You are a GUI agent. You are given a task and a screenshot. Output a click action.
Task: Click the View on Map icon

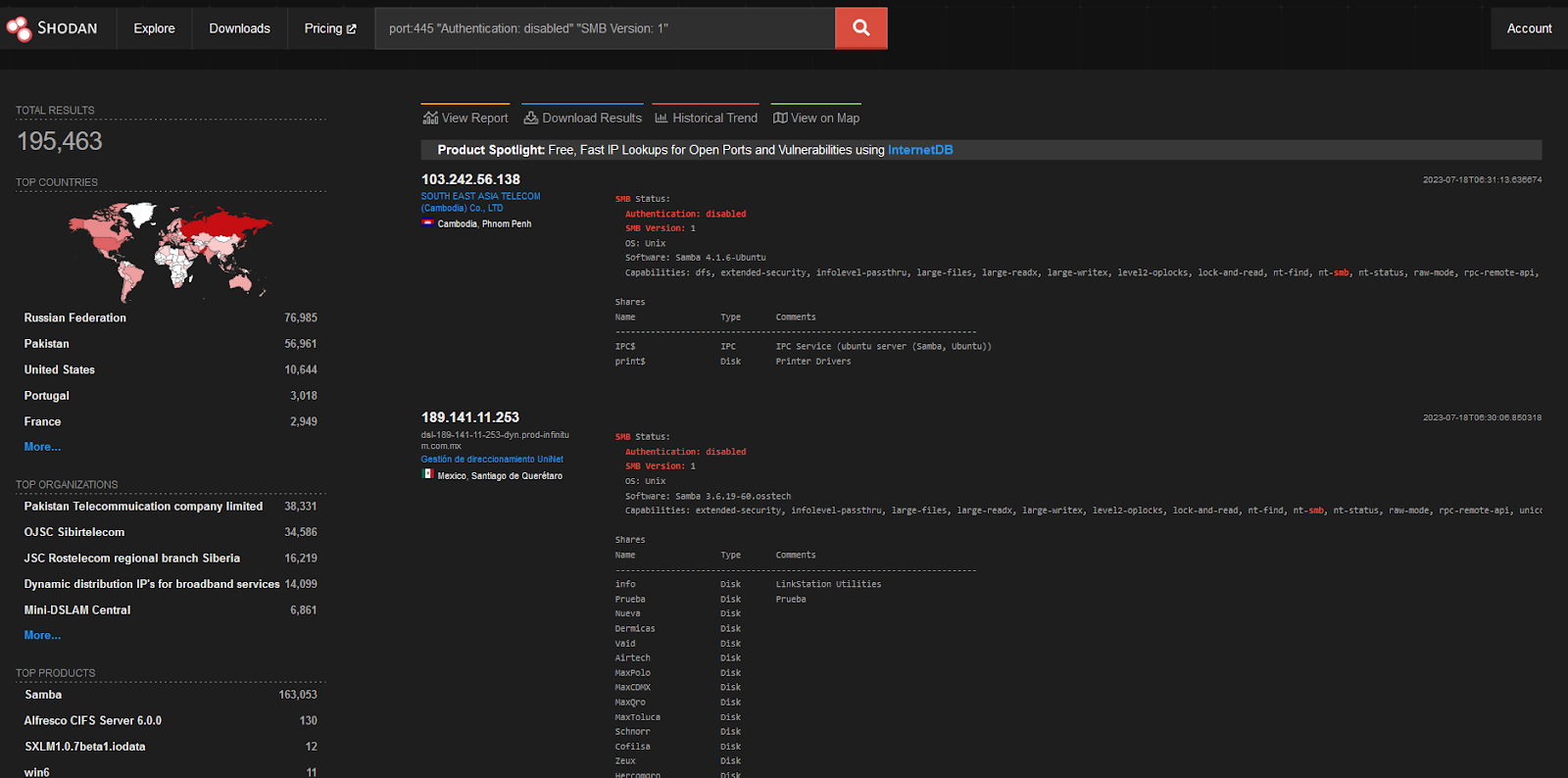click(x=780, y=118)
